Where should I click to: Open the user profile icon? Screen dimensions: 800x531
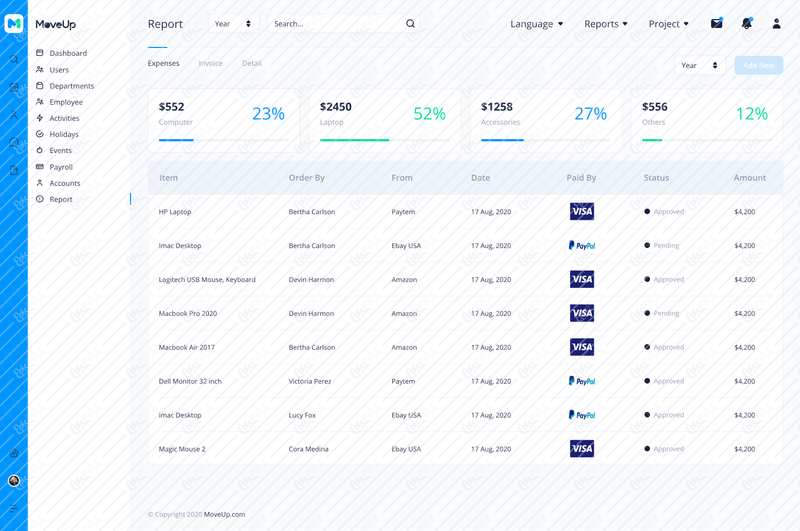point(777,23)
